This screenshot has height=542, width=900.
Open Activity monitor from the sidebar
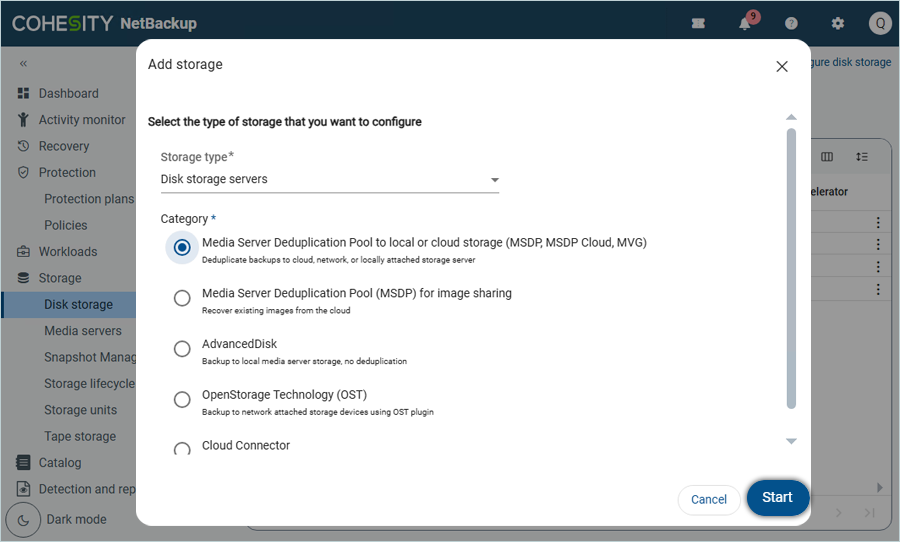coord(82,120)
